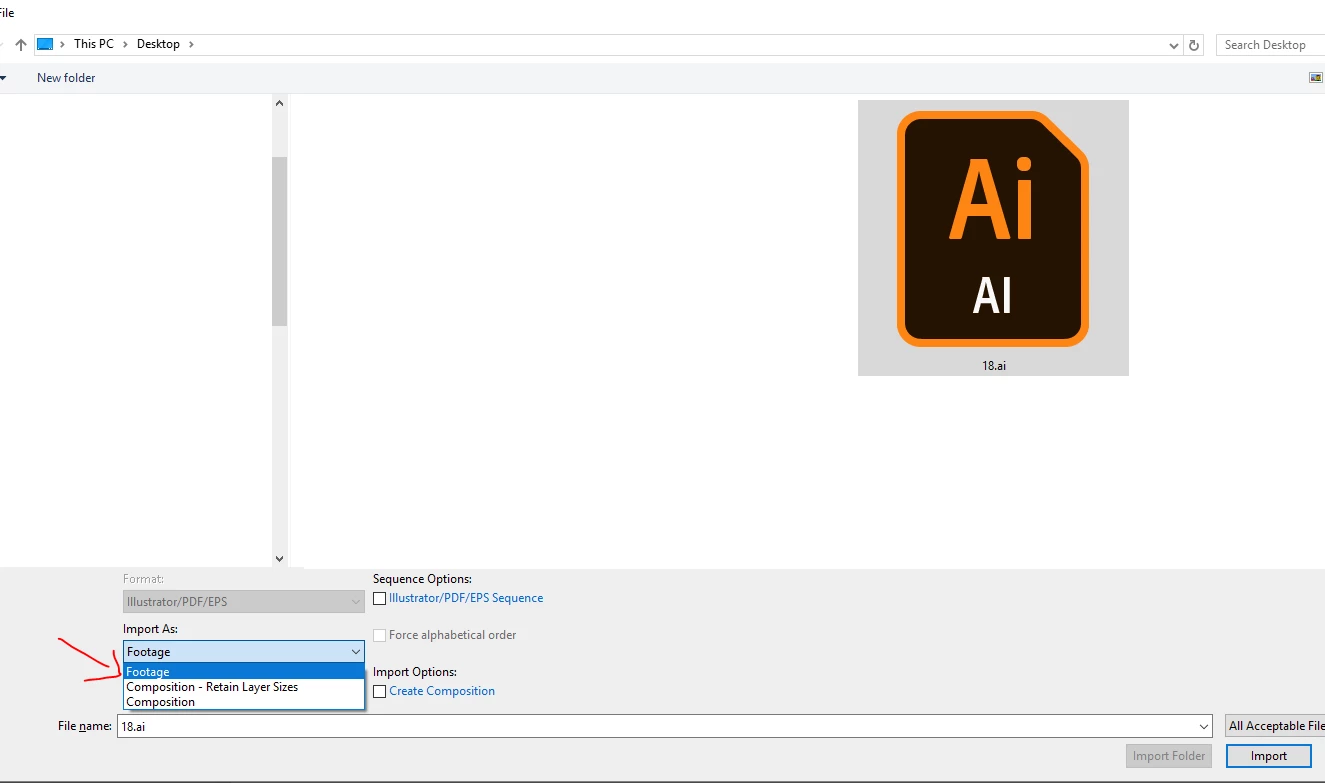
Task: Click the This PC computer icon in address bar
Action: [45, 44]
